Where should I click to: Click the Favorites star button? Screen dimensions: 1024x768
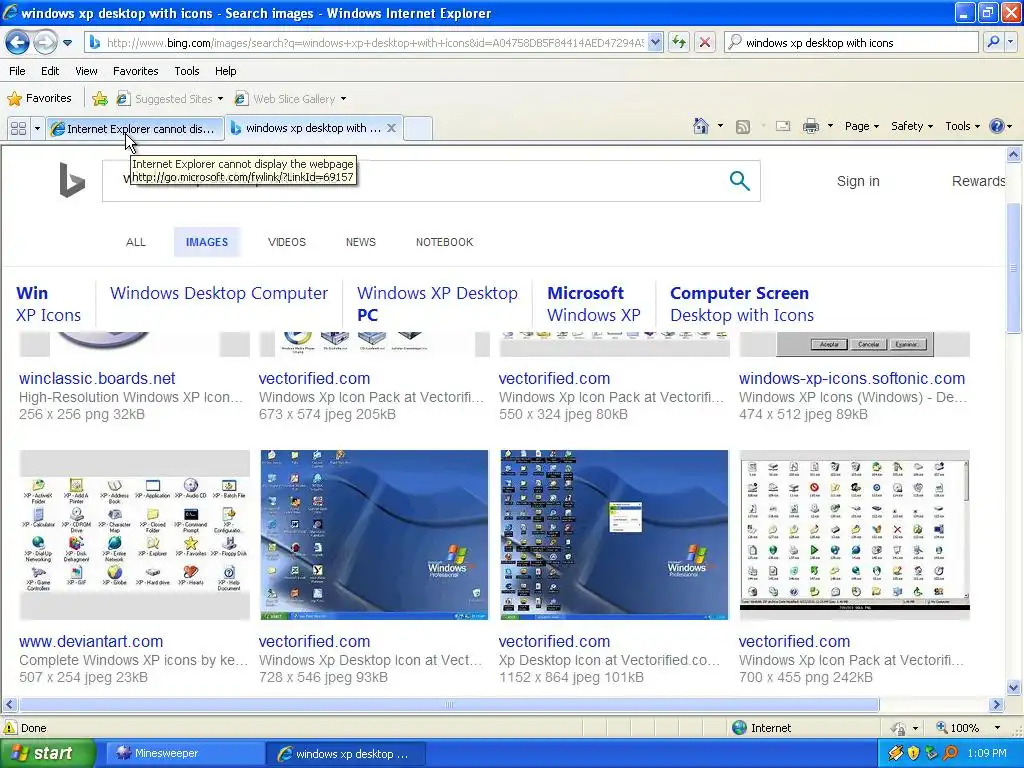[39, 99]
